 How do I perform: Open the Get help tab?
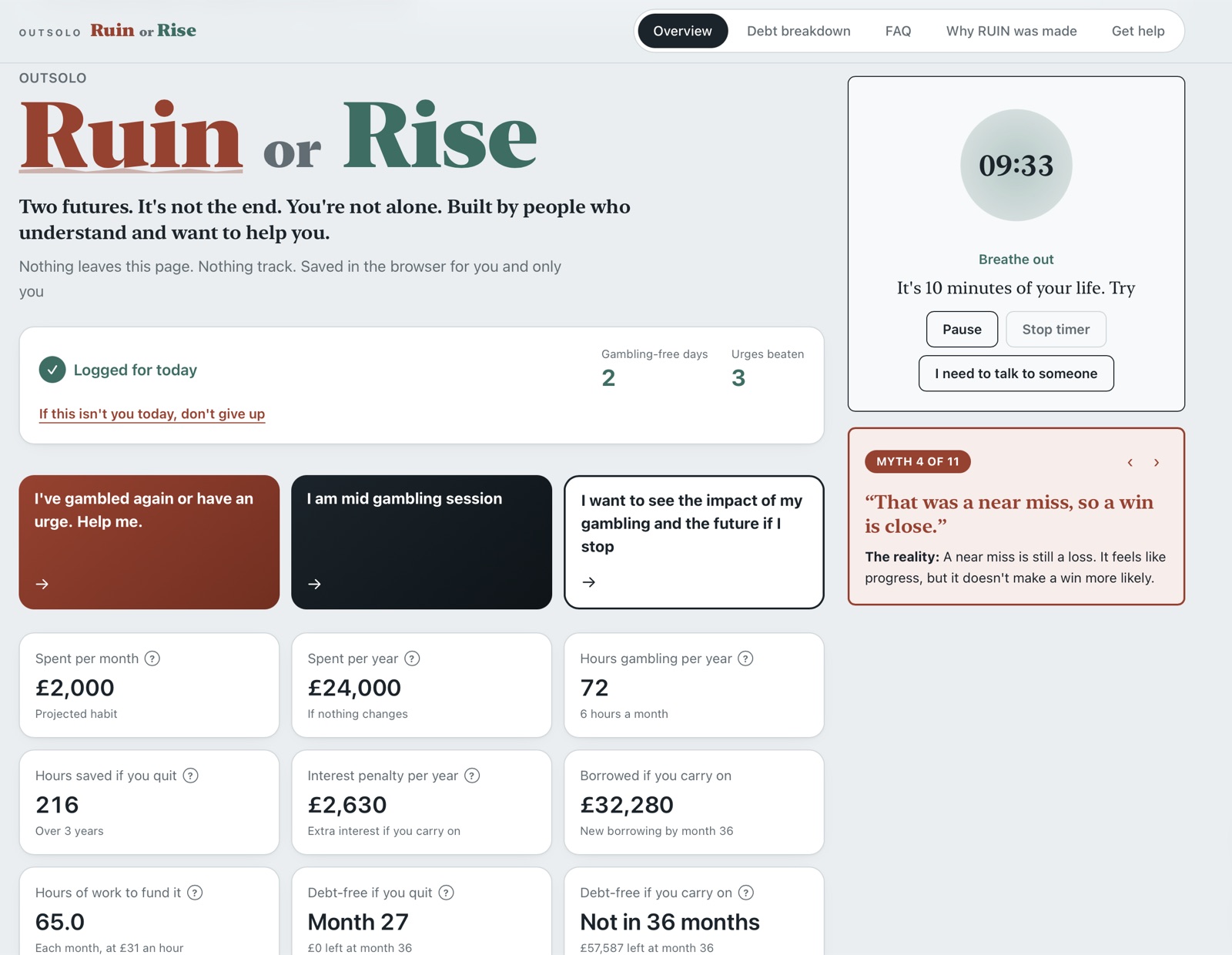pos(1138,31)
